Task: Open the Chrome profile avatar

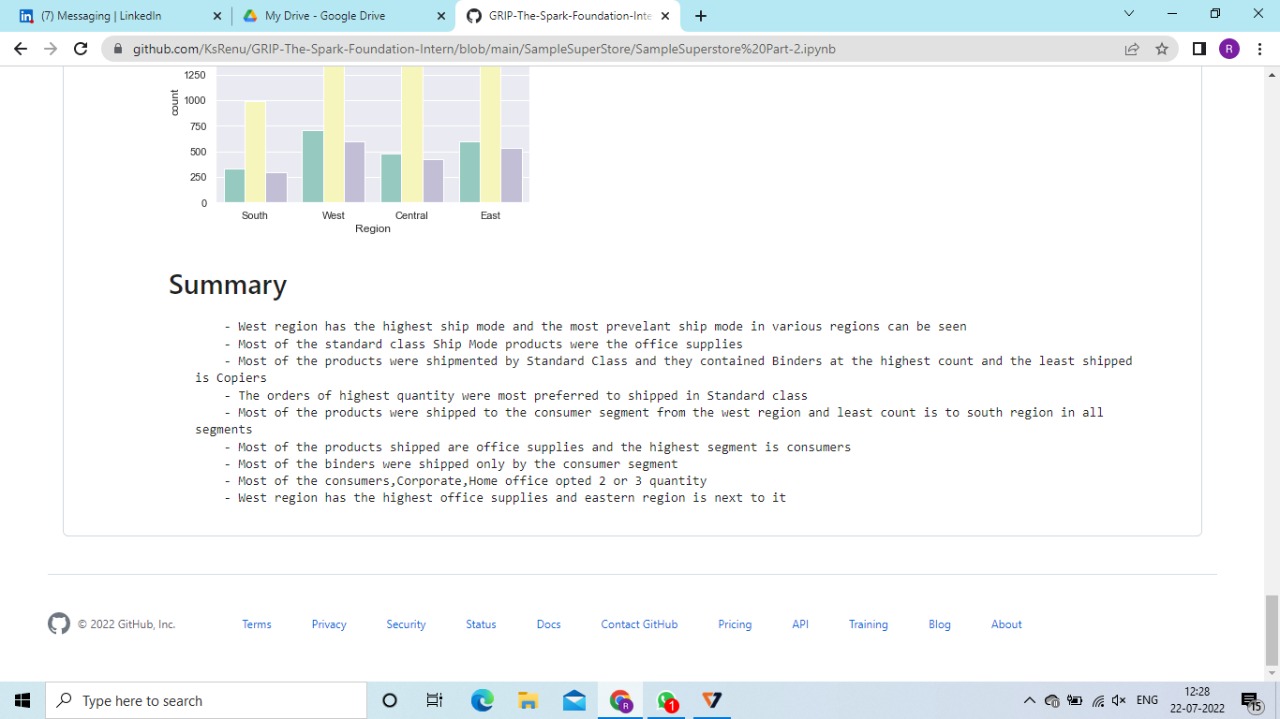Action: [1229, 49]
